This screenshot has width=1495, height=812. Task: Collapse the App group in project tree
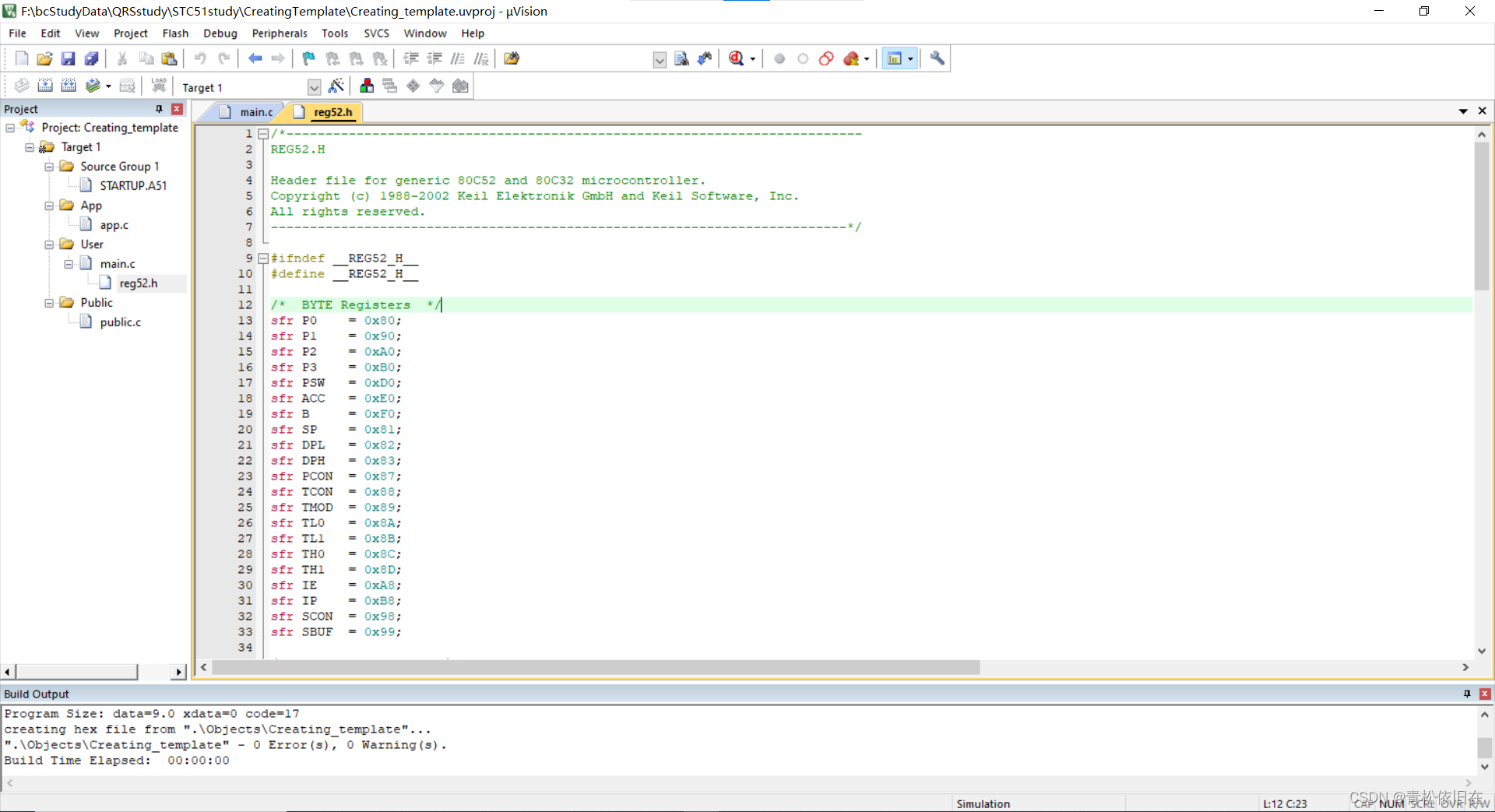pos(49,206)
